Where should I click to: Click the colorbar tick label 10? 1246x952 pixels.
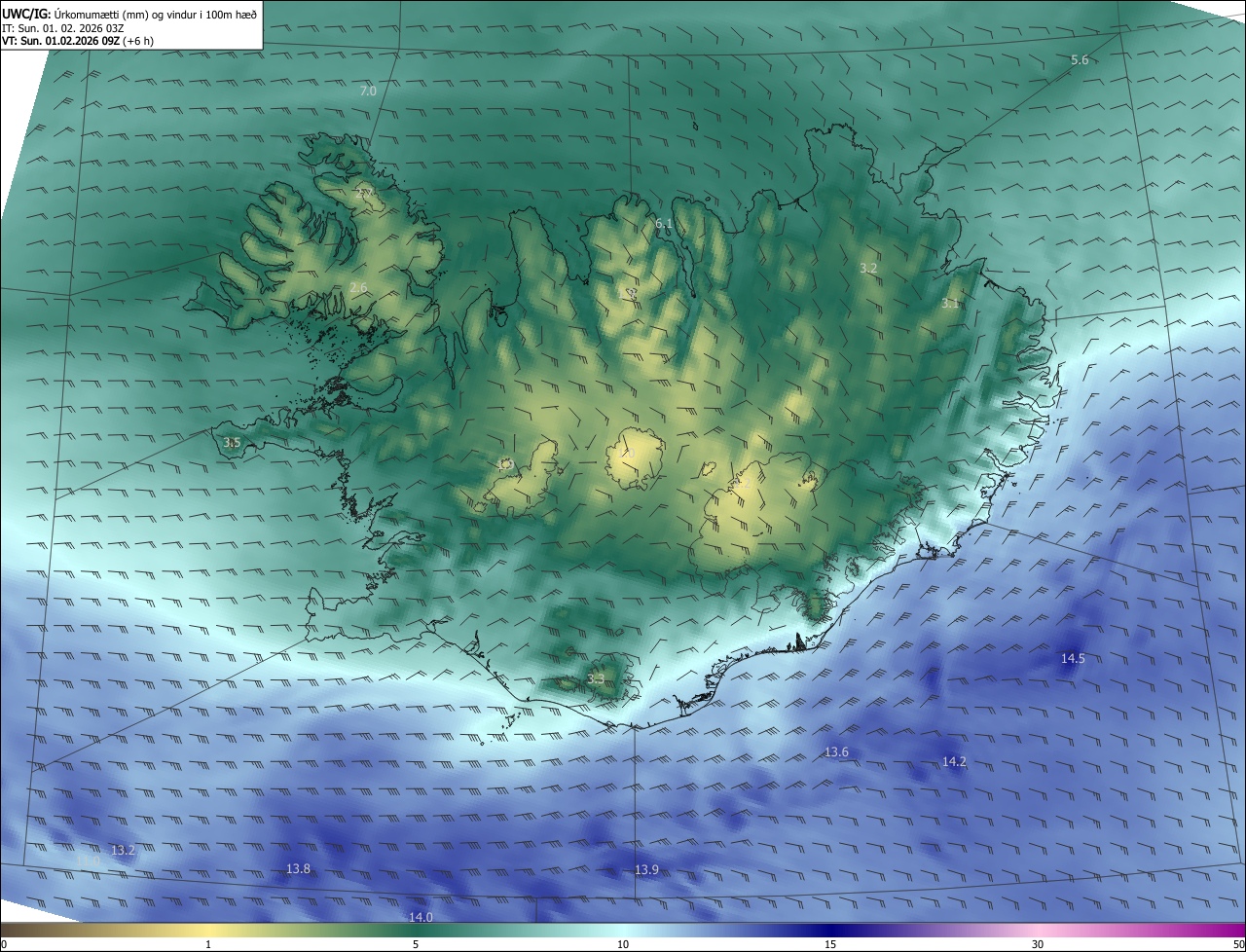pos(623,945)
